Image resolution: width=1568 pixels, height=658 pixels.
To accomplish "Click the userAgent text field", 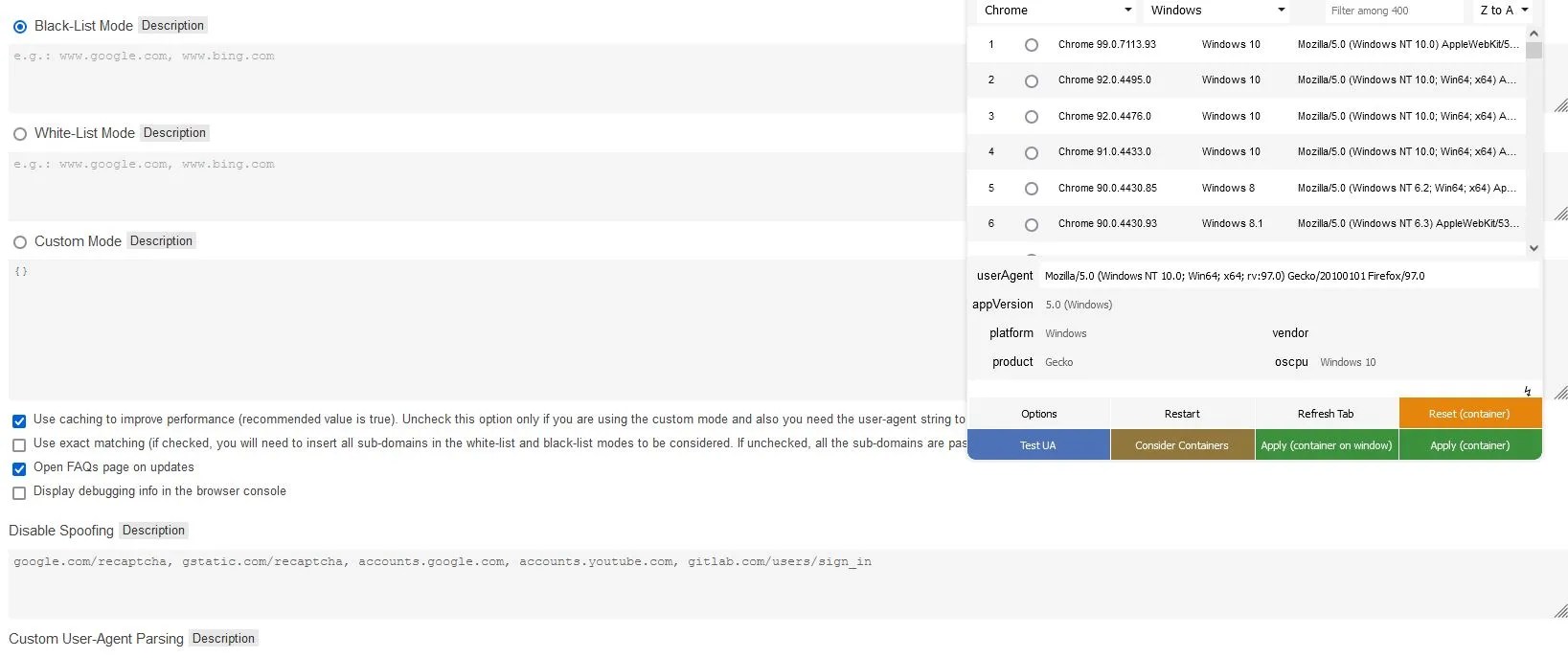I will [x=1289, y=276].
